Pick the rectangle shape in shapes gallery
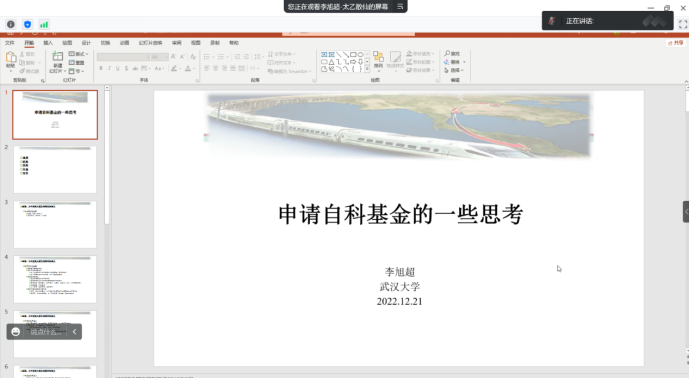Image resolution: width=690 pixels, height=378 pixels. click(353, 55)
